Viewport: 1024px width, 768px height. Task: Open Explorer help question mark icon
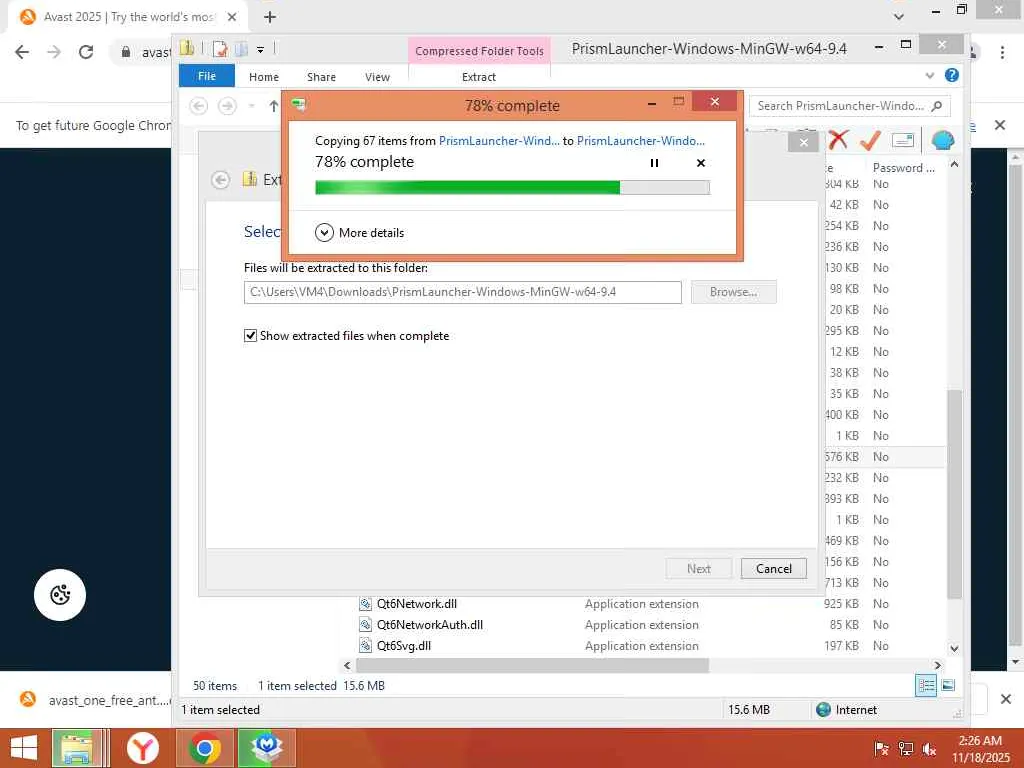[952, 75]
